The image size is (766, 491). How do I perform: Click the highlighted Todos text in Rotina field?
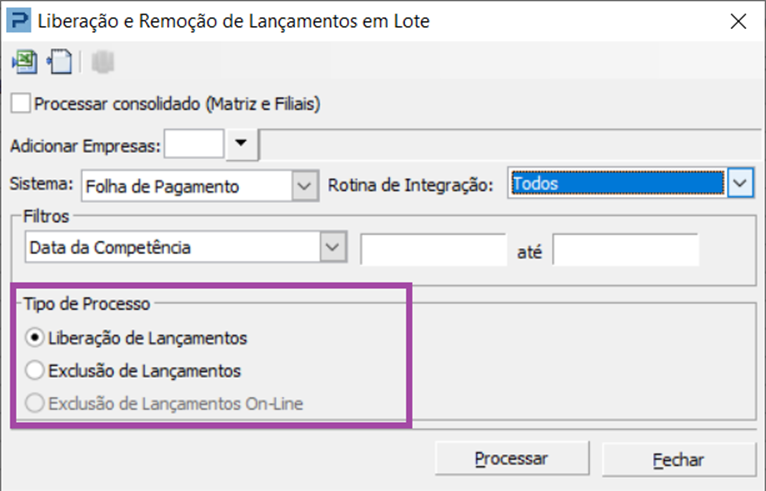[535, 184]
